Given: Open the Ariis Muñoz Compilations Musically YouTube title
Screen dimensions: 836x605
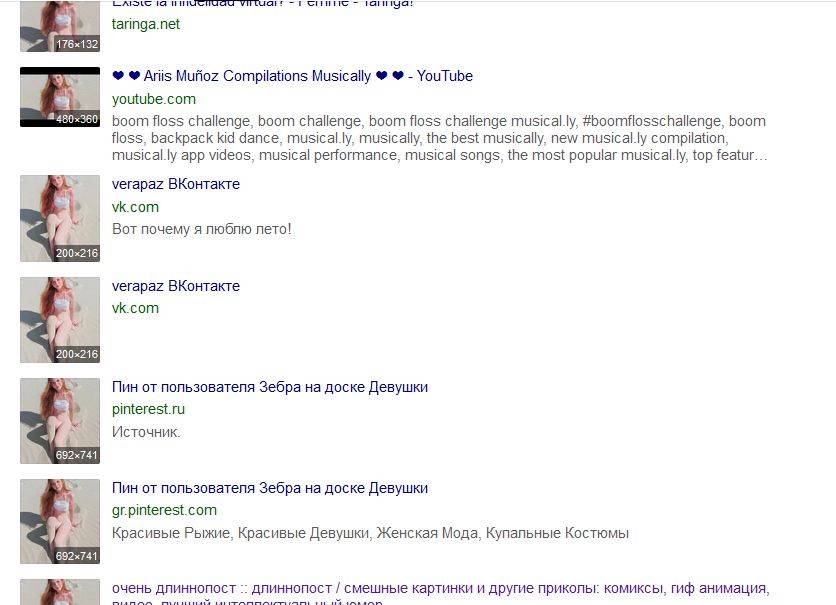Looking at the screenshot, I should (292, 76).
